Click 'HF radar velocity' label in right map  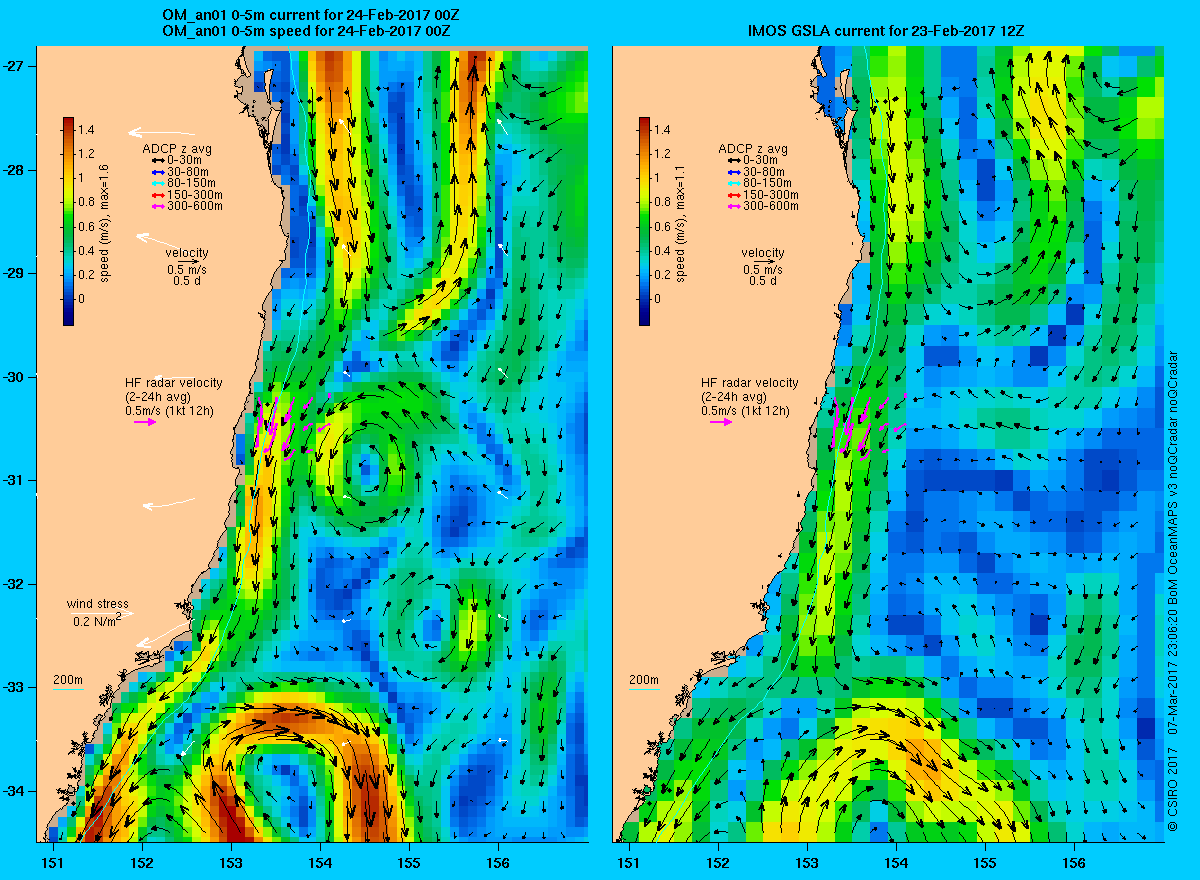750,382
